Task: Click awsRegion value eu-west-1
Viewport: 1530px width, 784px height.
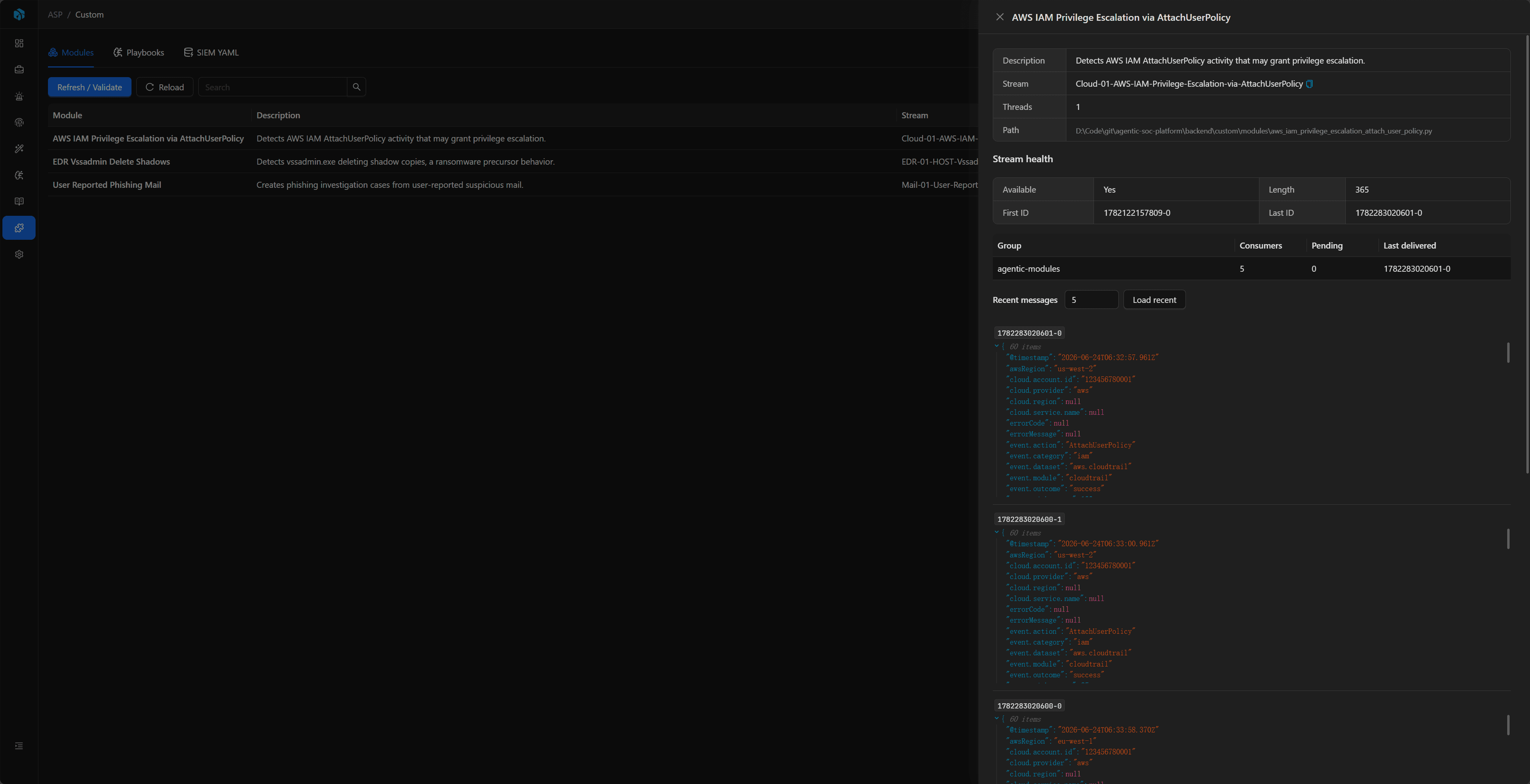Action: pos(1075,741)
